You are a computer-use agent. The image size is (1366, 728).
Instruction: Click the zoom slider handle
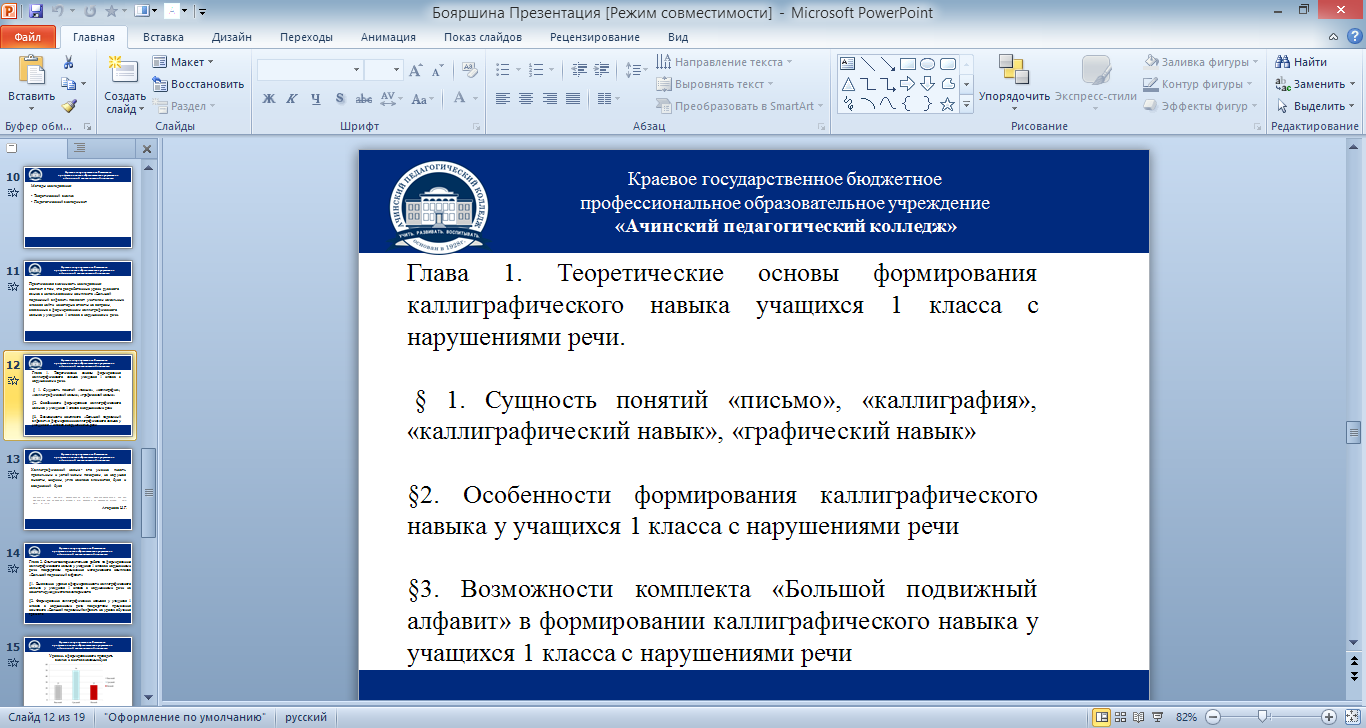[1263, 717]
